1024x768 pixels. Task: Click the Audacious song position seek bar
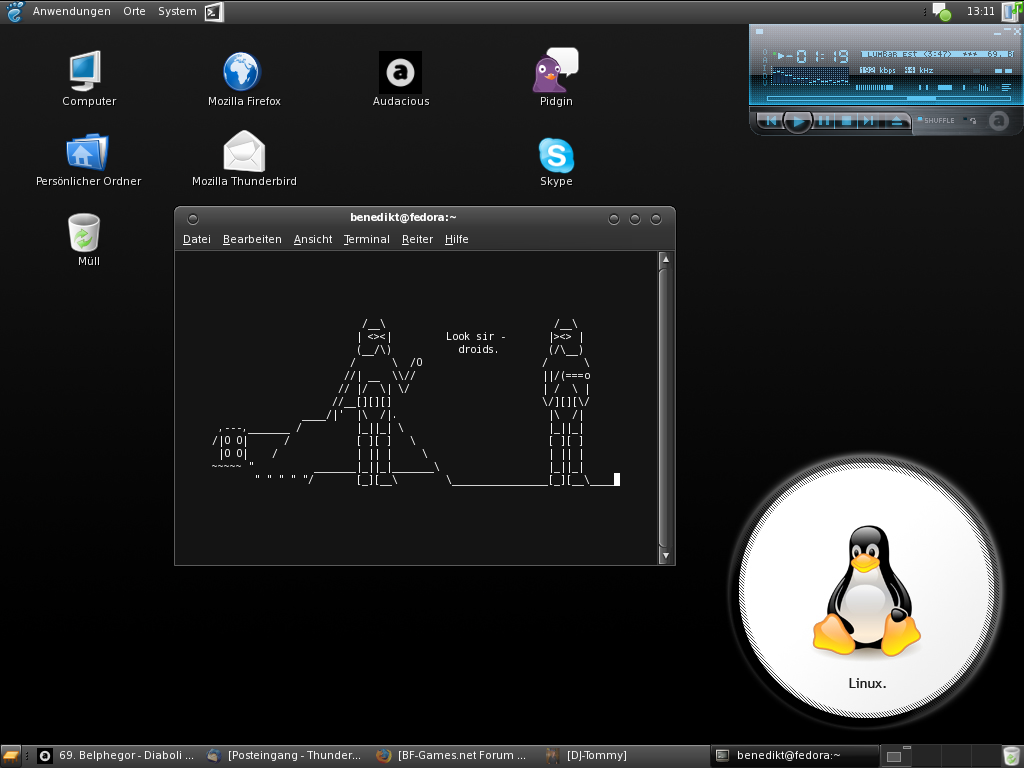(x=889, y=99)
